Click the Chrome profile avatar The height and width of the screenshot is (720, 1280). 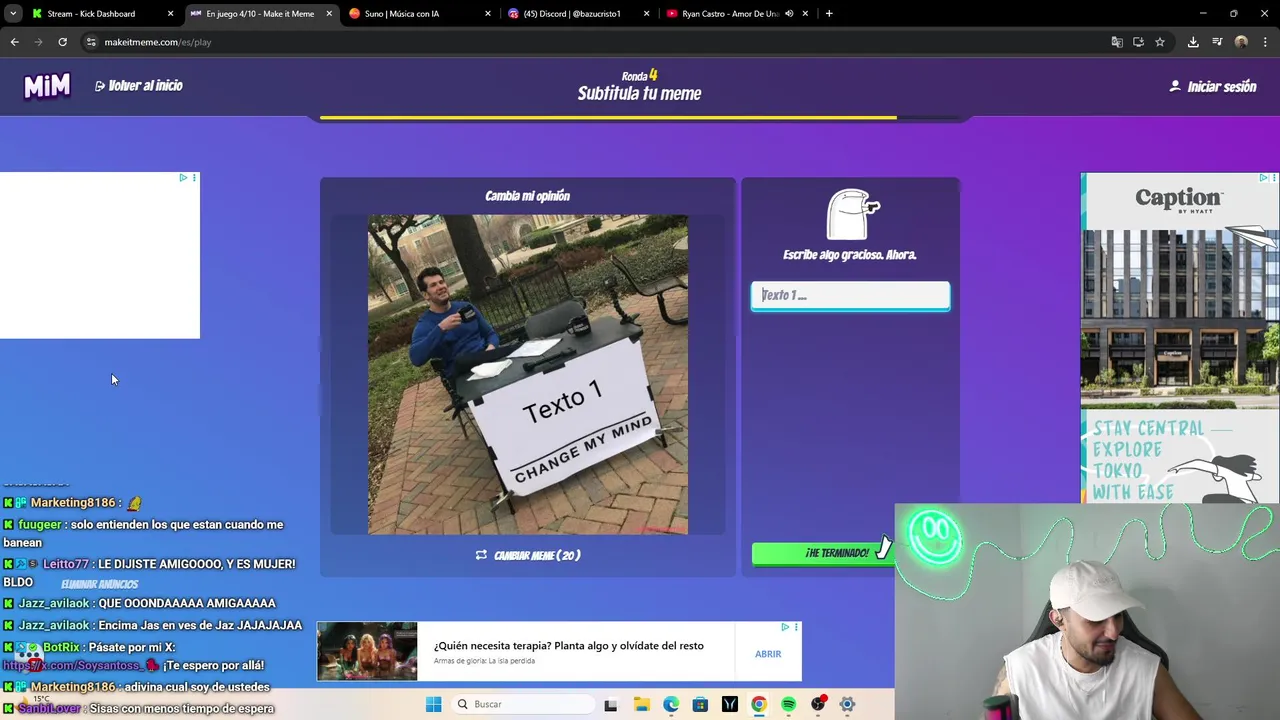click(1241, 42)
